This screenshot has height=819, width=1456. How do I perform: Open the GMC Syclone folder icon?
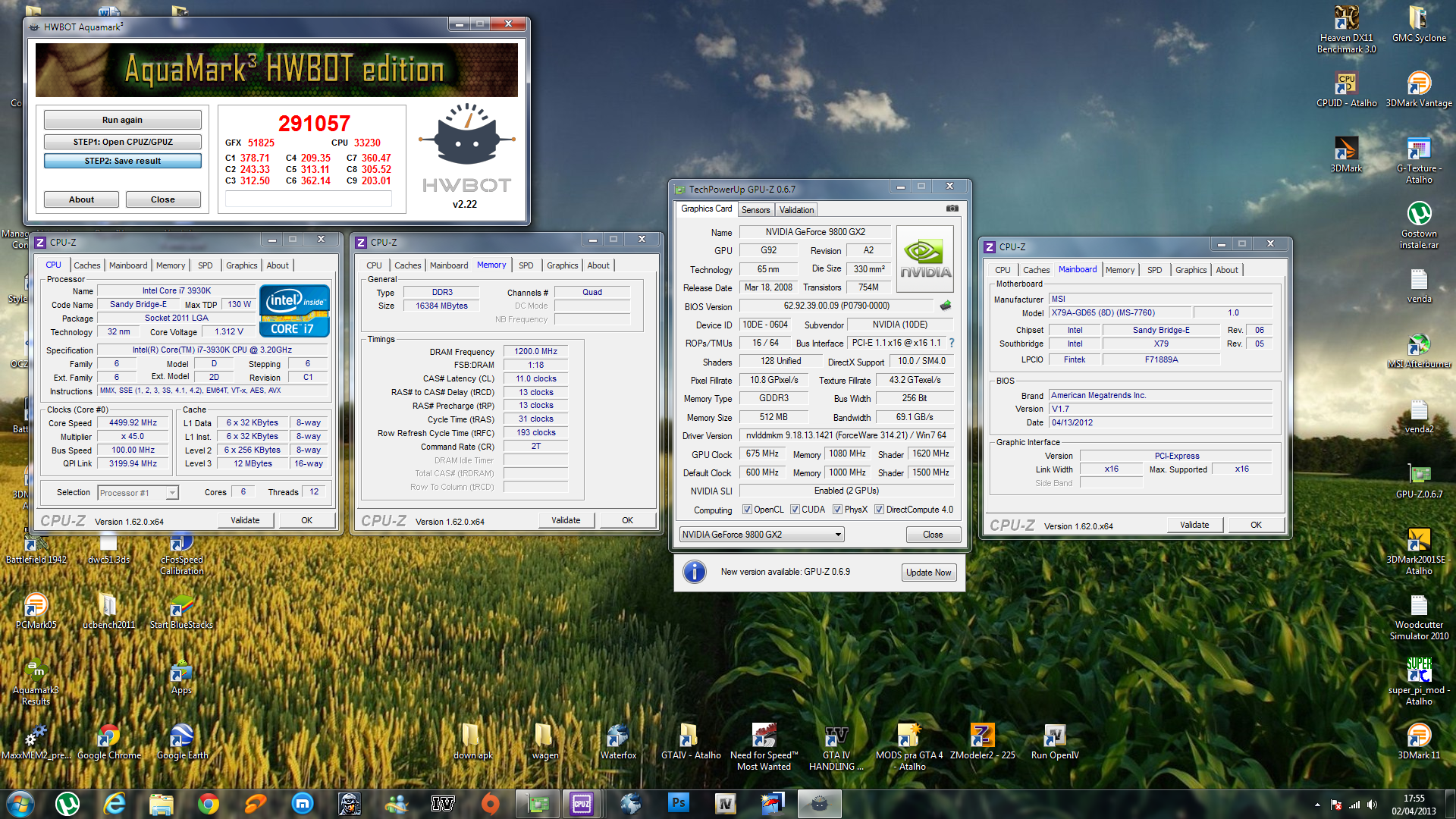click(x=1418, y=25)
